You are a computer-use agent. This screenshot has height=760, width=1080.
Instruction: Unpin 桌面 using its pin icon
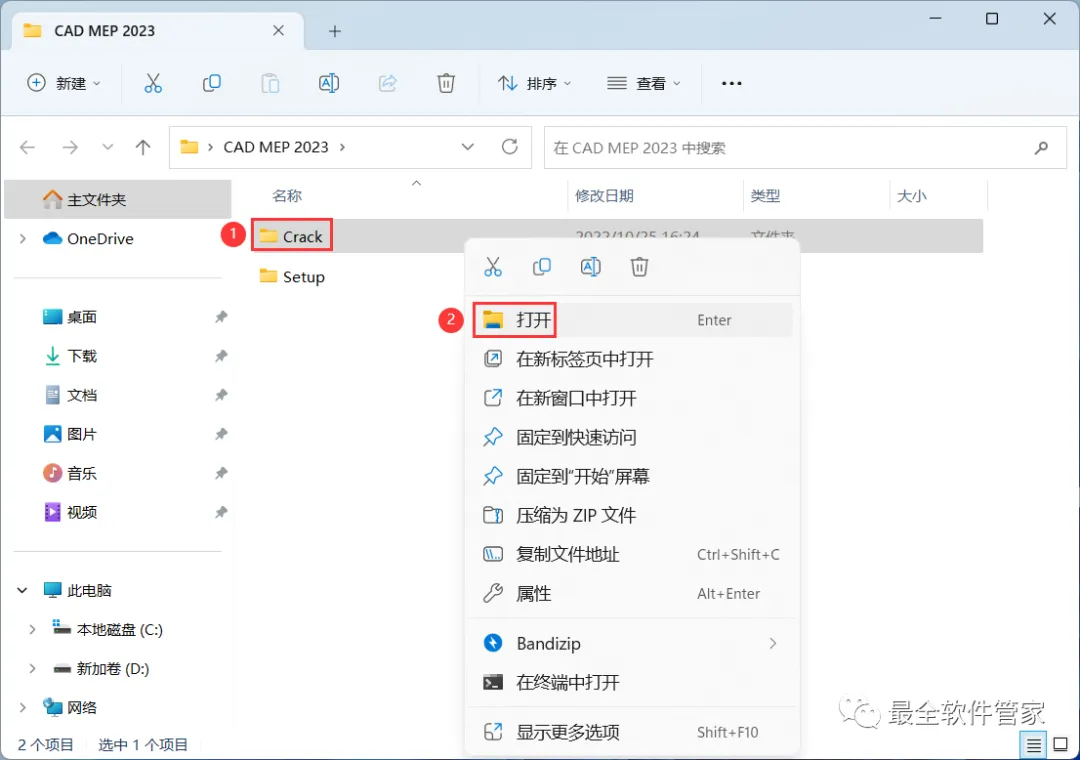[x=221, y=317]
